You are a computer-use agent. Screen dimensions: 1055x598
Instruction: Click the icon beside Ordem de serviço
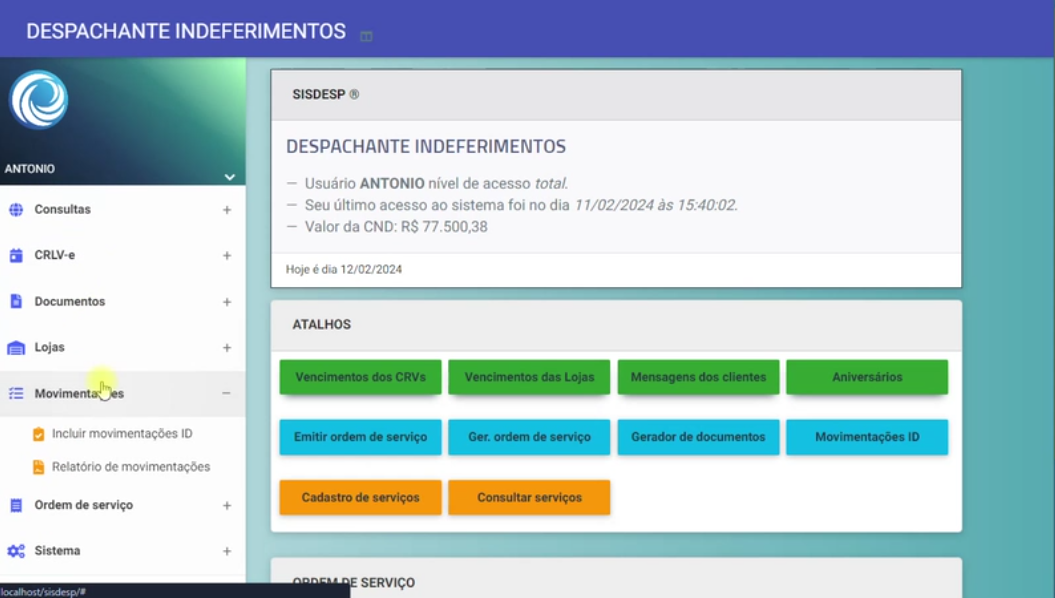click(x=16, y=505)
